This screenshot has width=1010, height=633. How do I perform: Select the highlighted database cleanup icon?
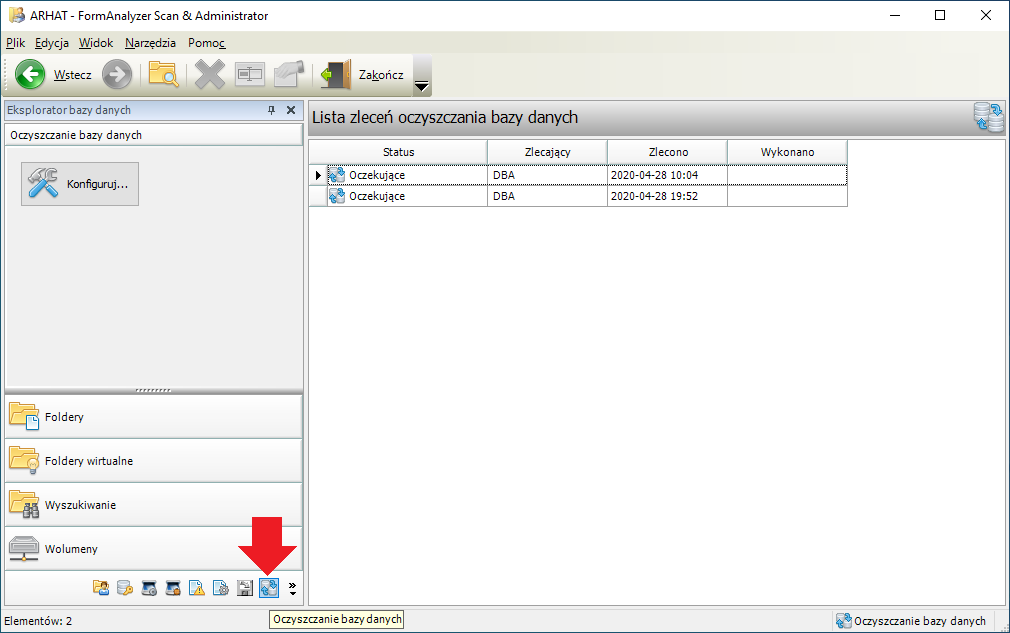tap(269, 587)
